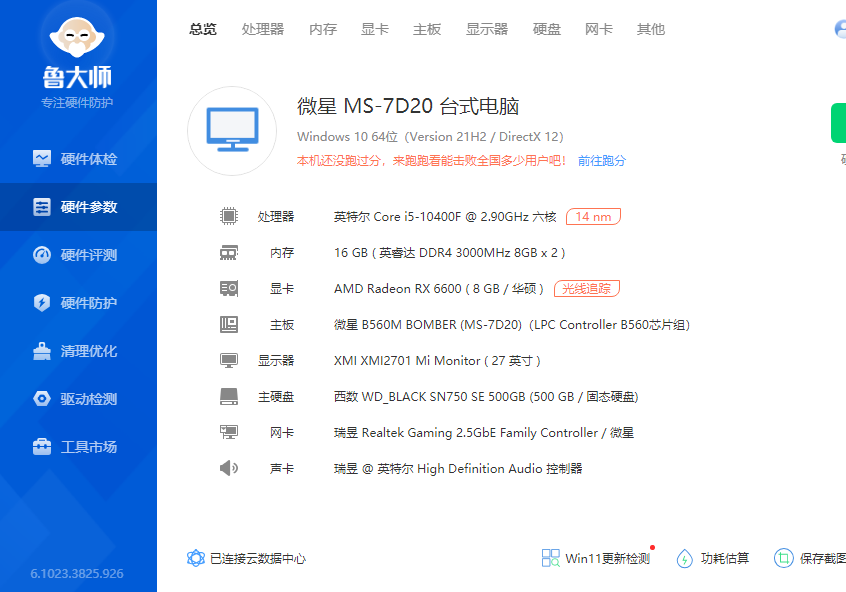Click the Win11更新检测 windows icon
Screen dimensions: 846x592
[550, 558]
